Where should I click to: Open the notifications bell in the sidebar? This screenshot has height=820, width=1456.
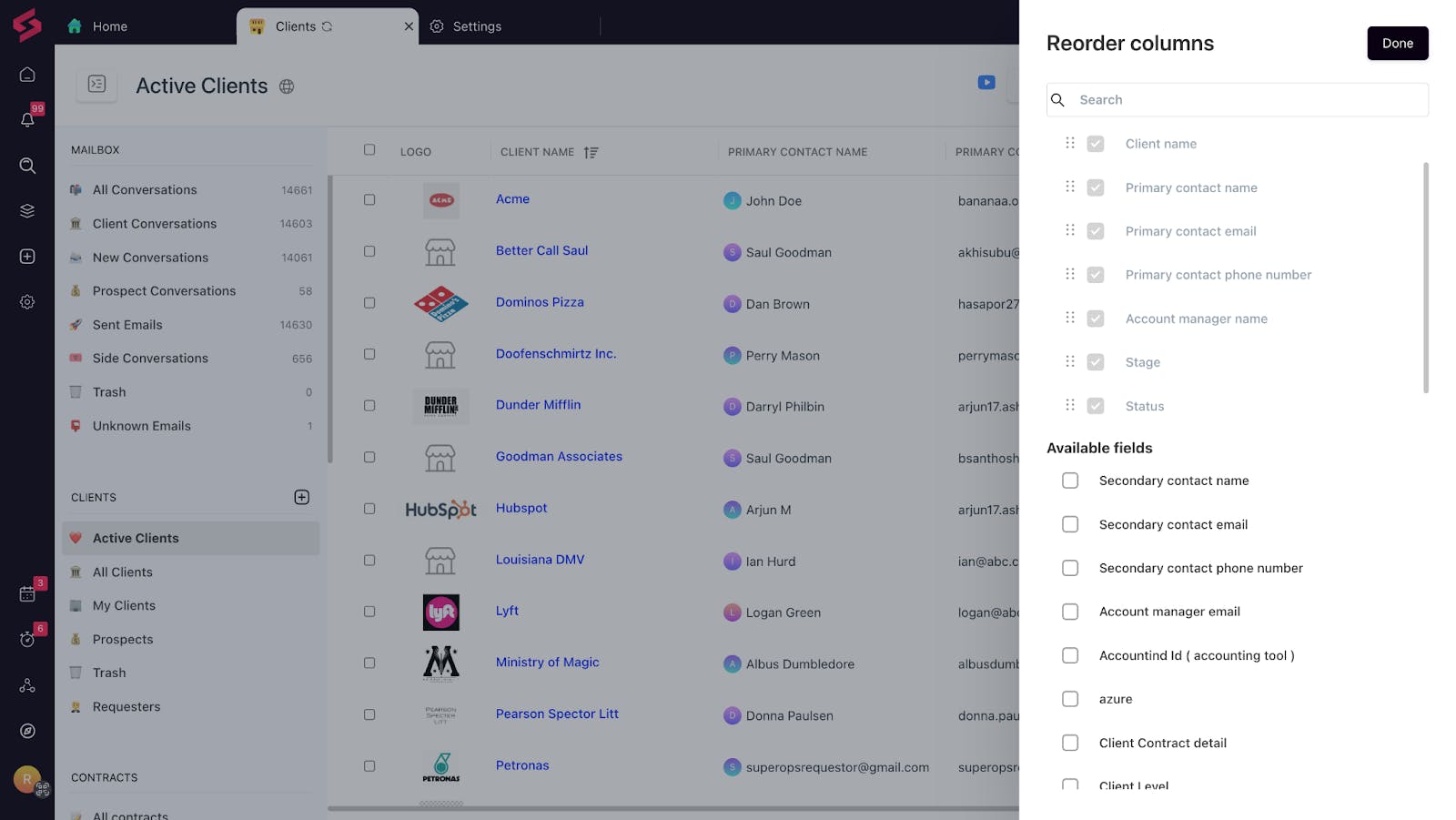pos(27,119)
